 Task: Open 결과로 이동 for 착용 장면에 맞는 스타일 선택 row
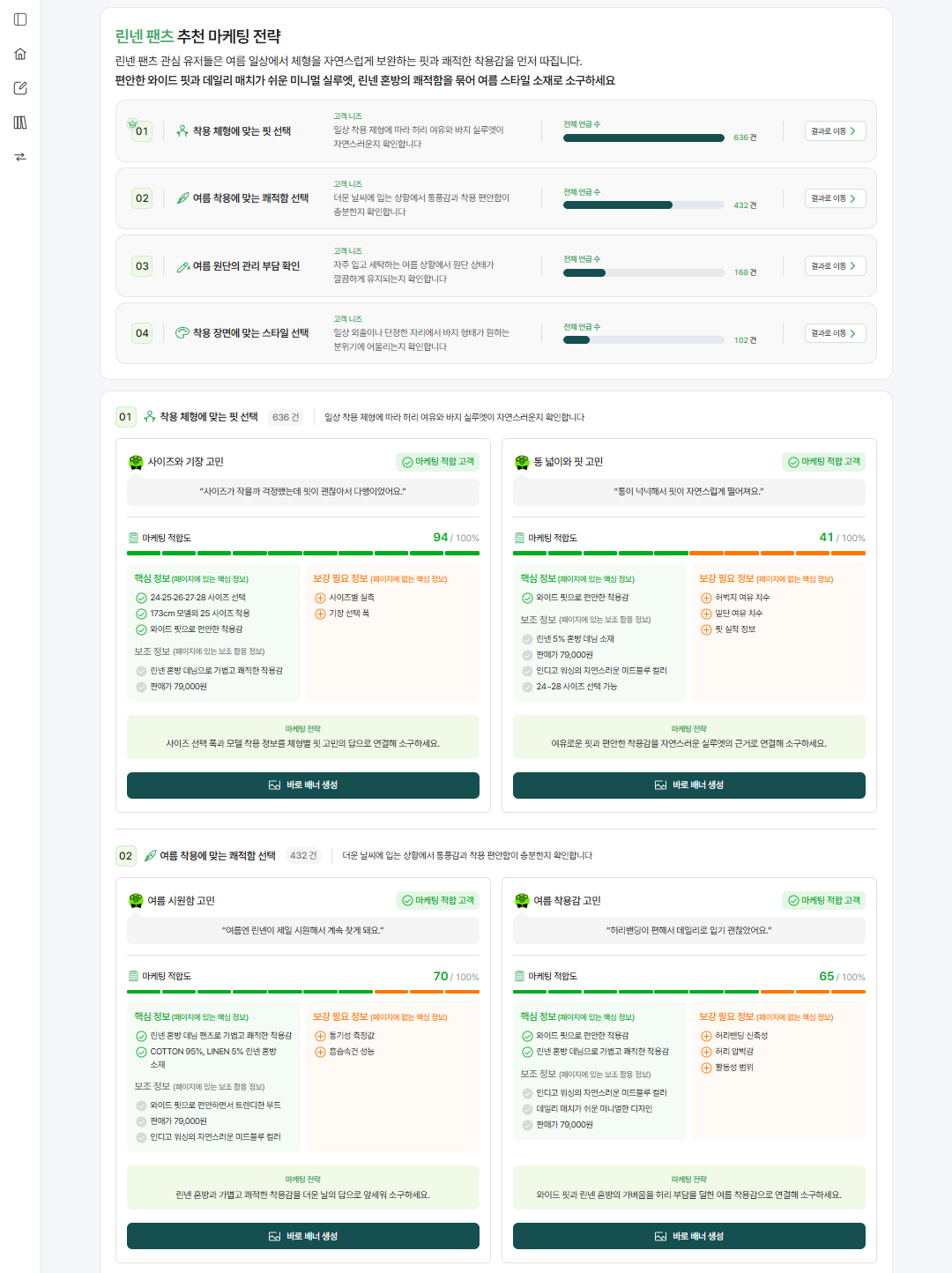pos(835,333)
